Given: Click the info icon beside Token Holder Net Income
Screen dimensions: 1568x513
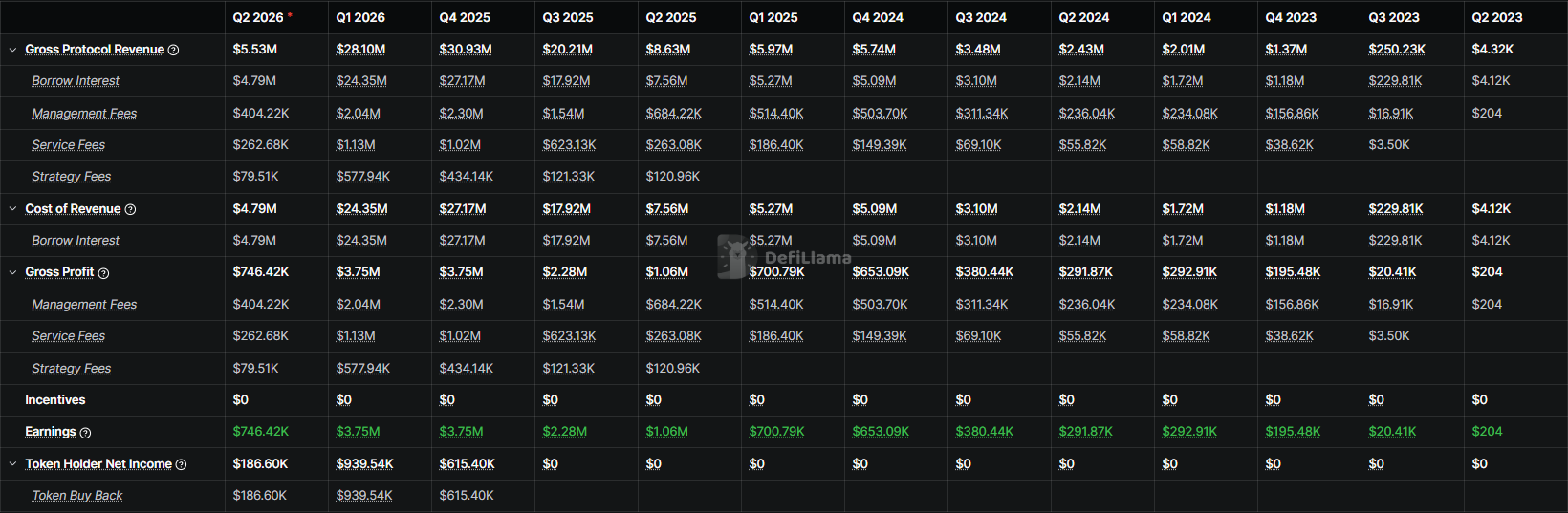Looking at the screenshot, I should pyautogui.click(x=181, y=464).
